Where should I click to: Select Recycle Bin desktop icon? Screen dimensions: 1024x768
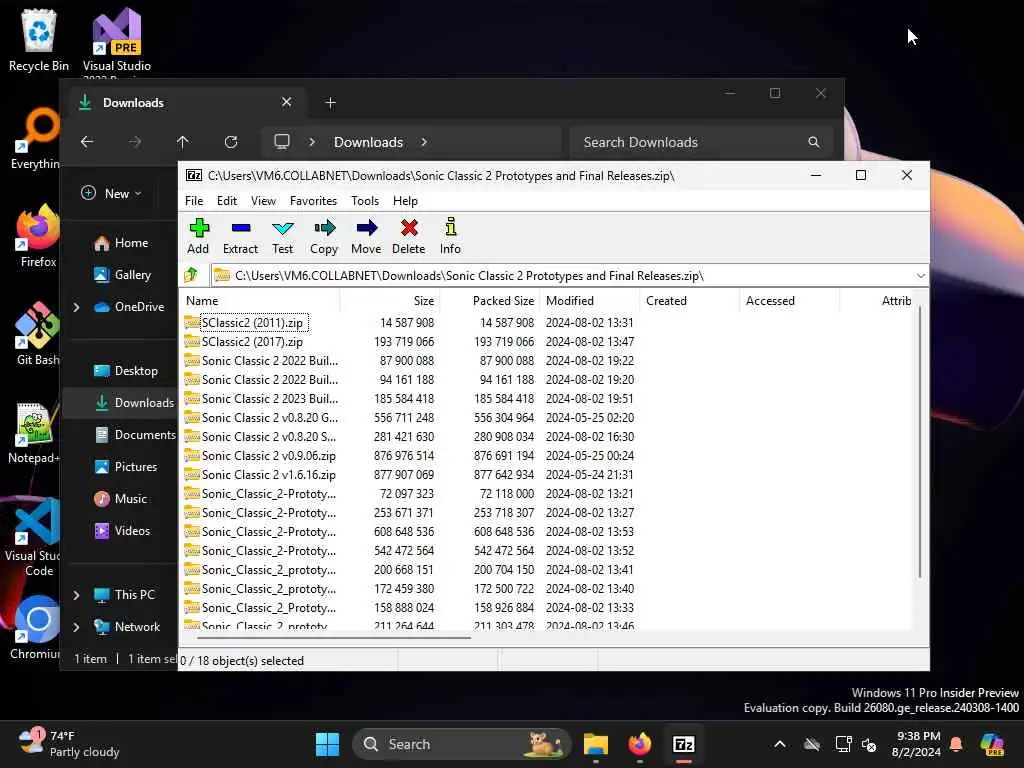(x=39, y=40)
